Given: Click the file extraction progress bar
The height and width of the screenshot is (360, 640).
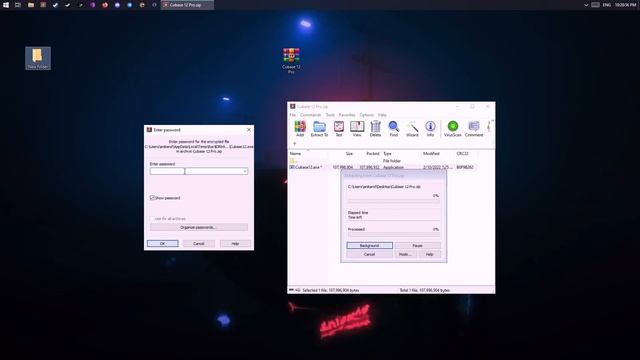Looking at the screenshot, I should (x=393, y=201).
